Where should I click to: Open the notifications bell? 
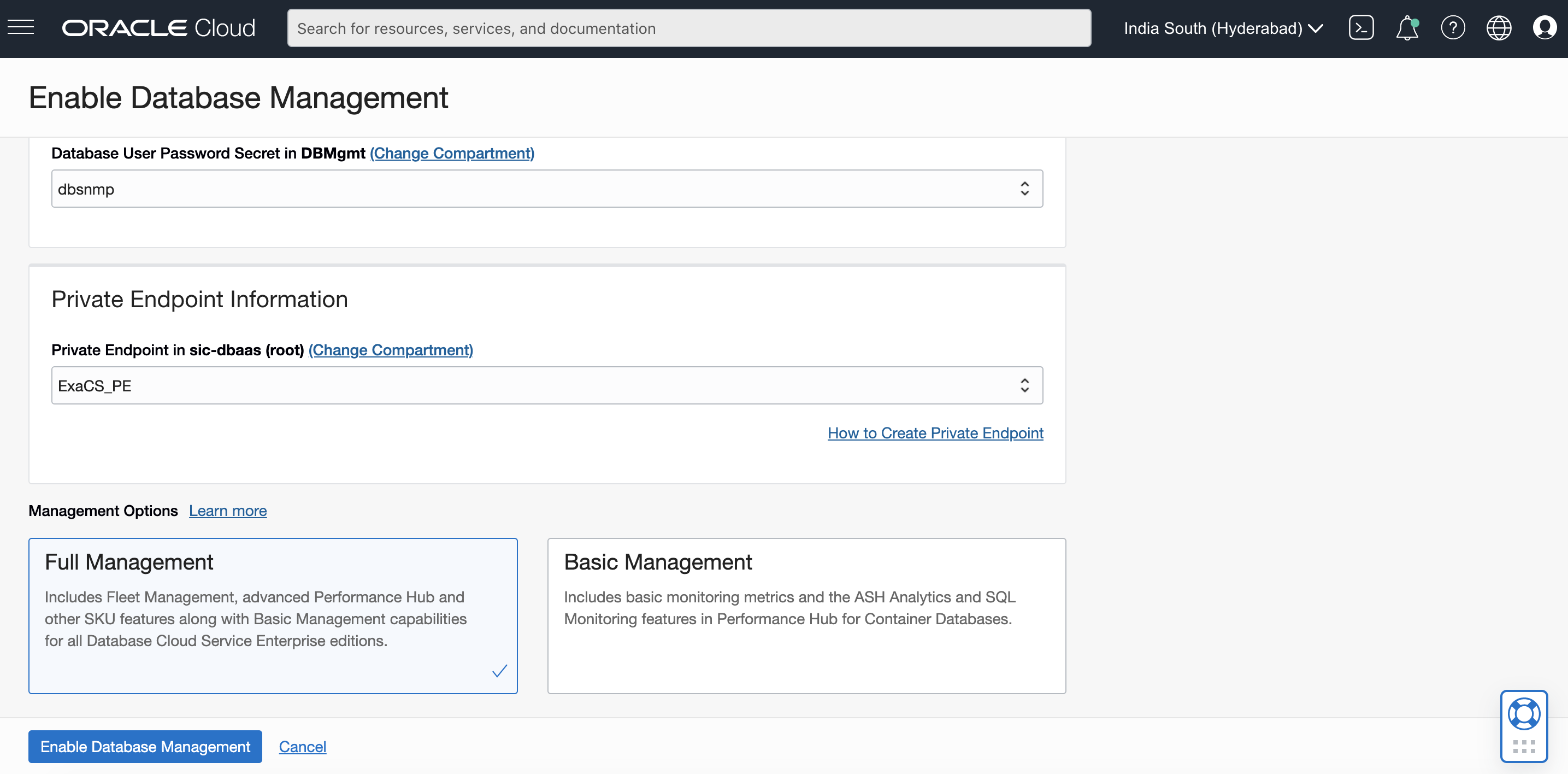(x=1406, y=28)
